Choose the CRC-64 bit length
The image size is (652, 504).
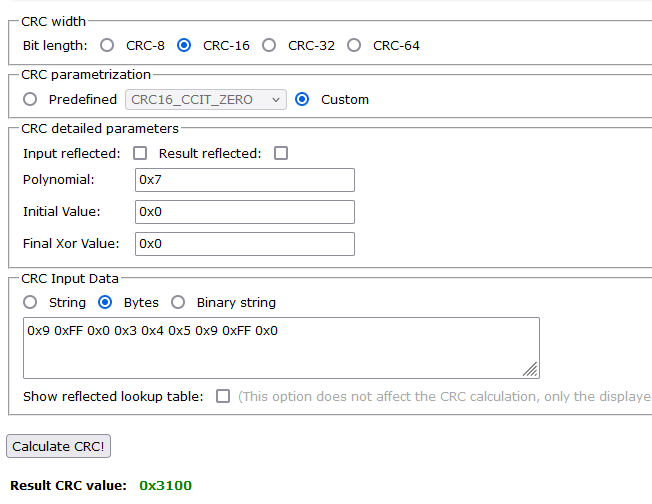click(354, 45)
